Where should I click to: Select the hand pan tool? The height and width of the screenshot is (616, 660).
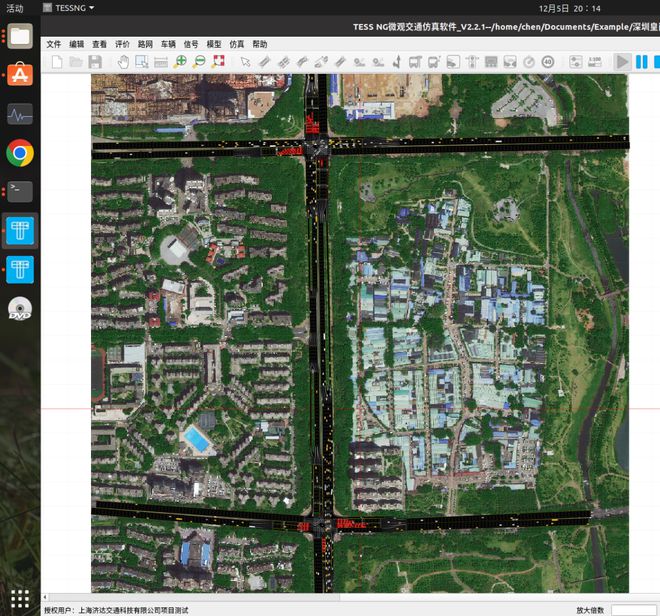[123, 62]
